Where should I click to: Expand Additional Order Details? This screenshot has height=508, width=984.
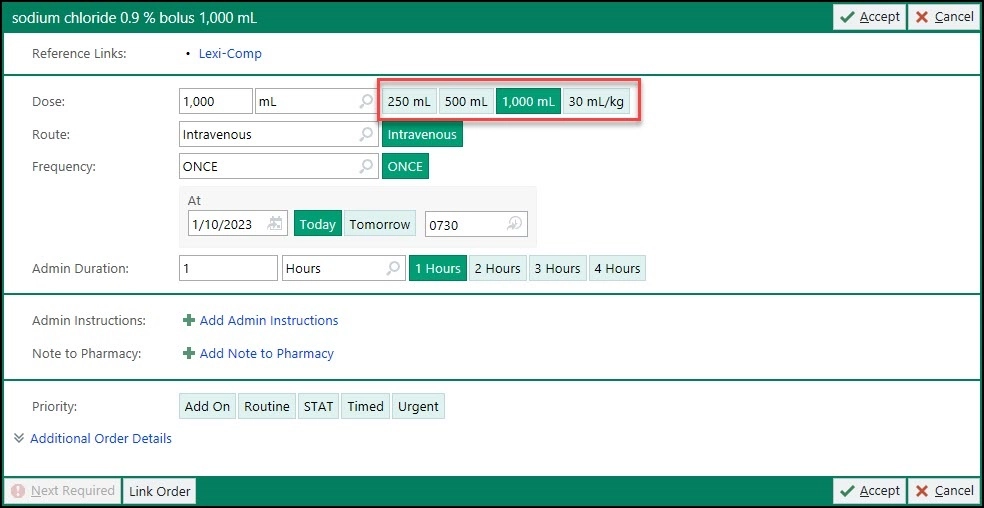tap(100, 439)
